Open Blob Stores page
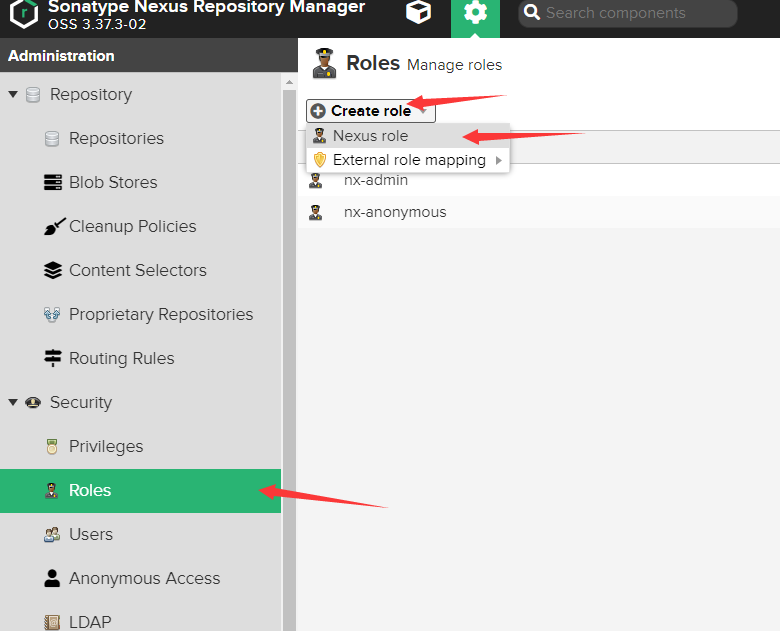This screenshot has width=780, height=631. (113, 182)
